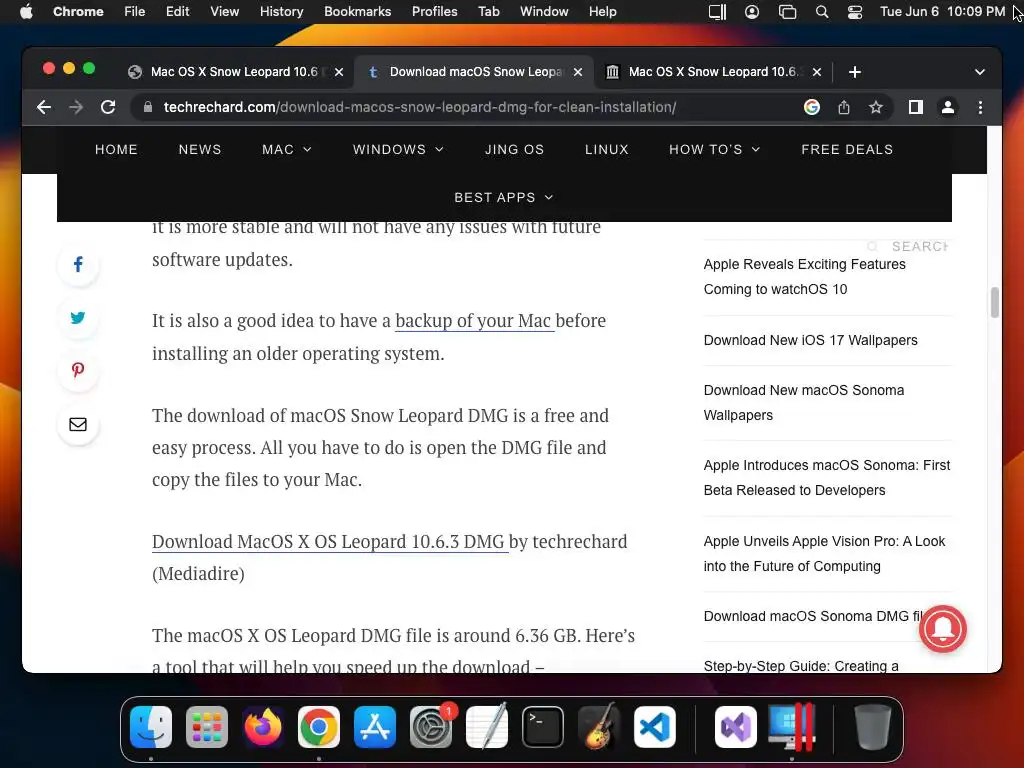Click the sidebar SEARCH field
This screenshot has height=768, width=1024.
click(909, 246)
